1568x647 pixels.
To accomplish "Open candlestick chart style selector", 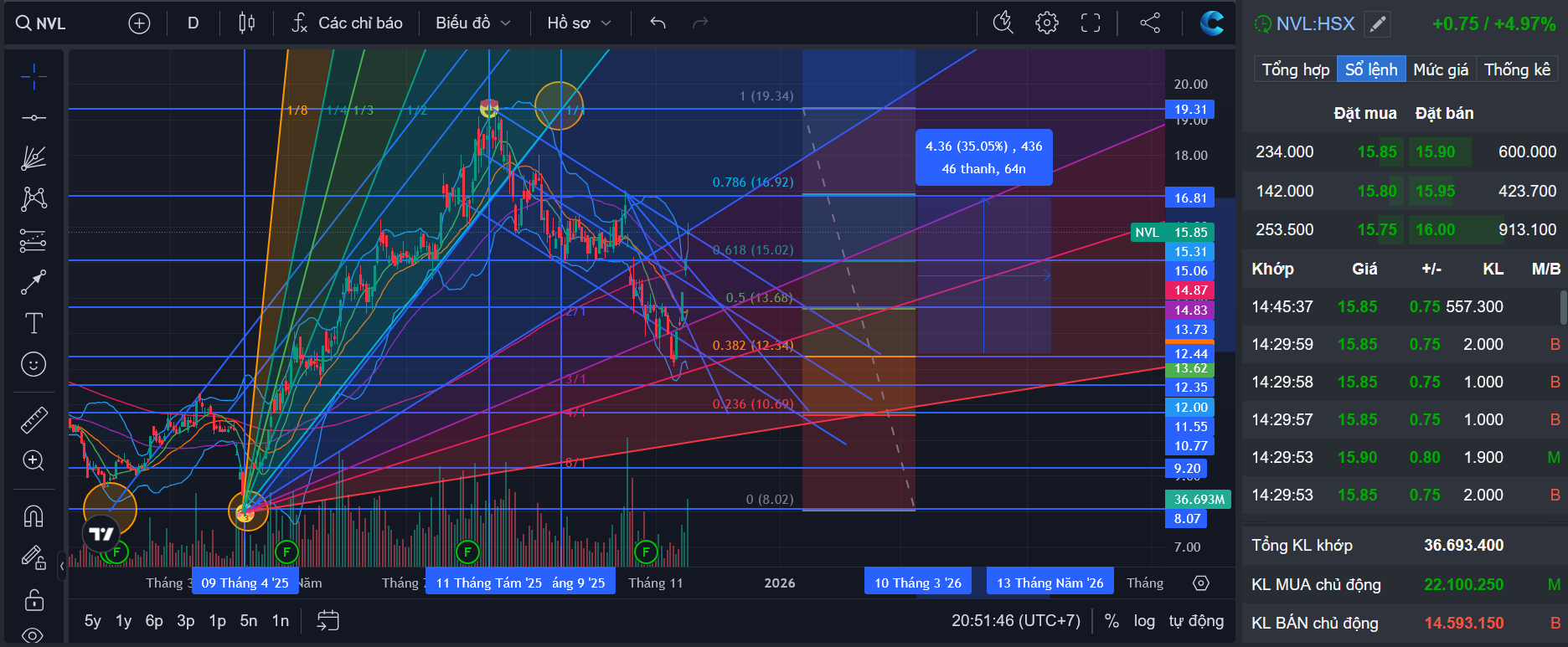I will click(x=247, y=23).
